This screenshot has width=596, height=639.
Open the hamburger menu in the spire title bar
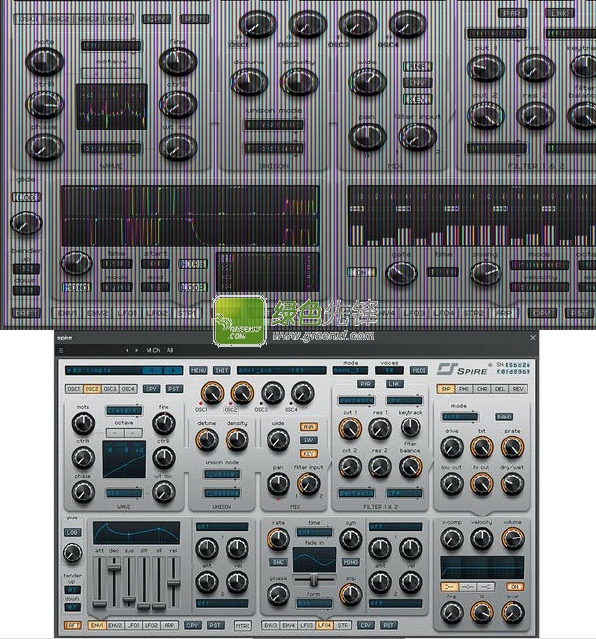point(61,350)
